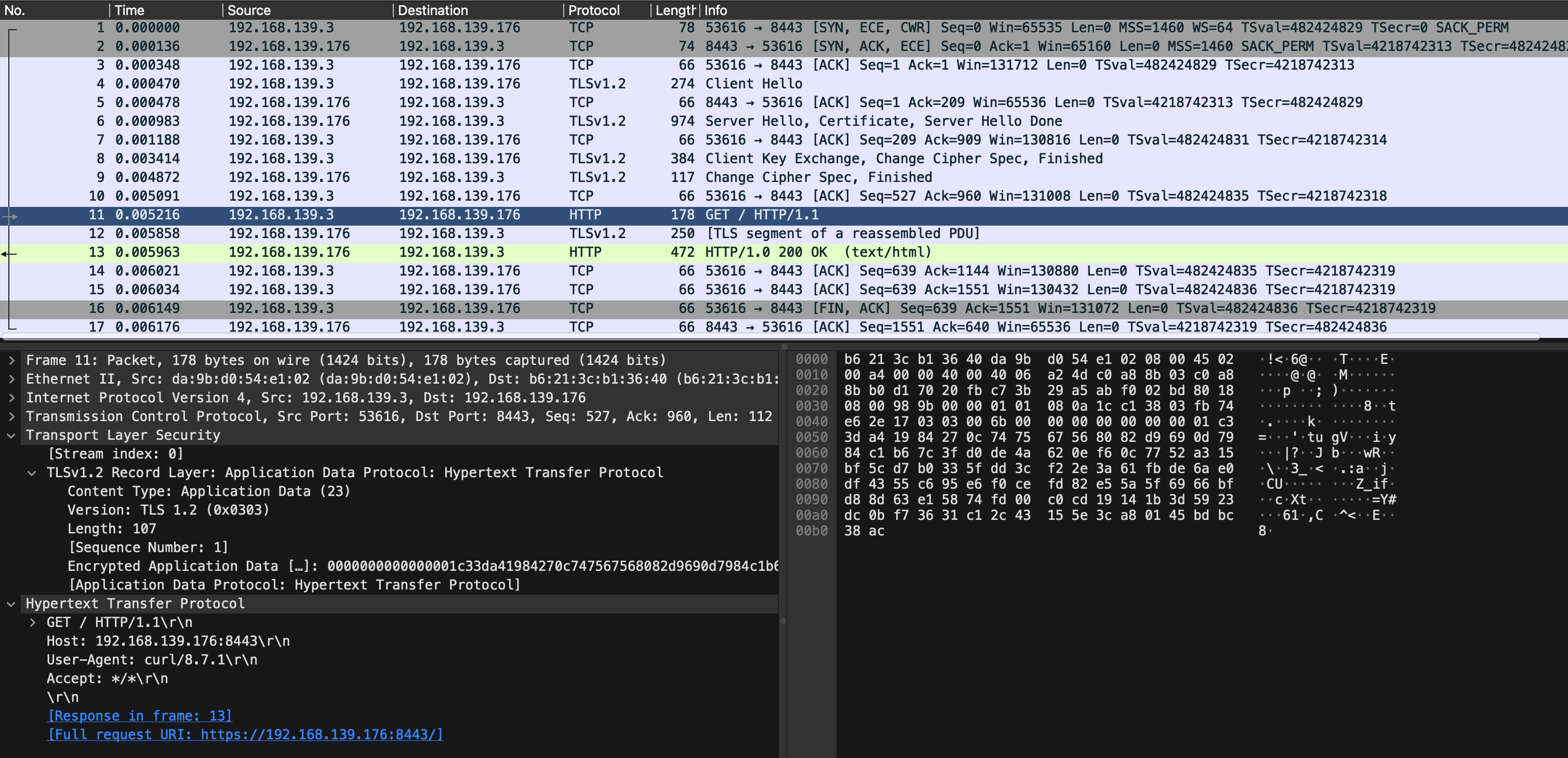Select packet 4 Client Hello row

753,84
